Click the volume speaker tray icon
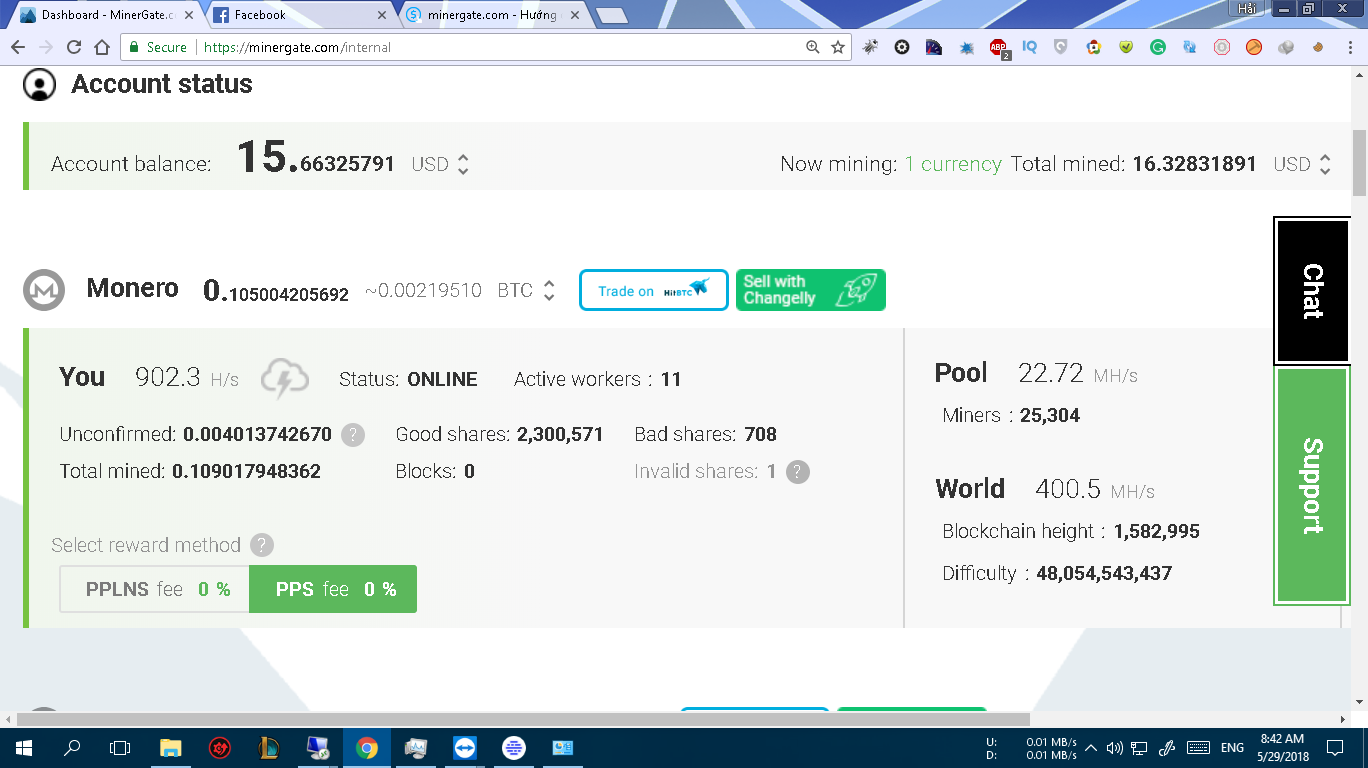 1115,747
